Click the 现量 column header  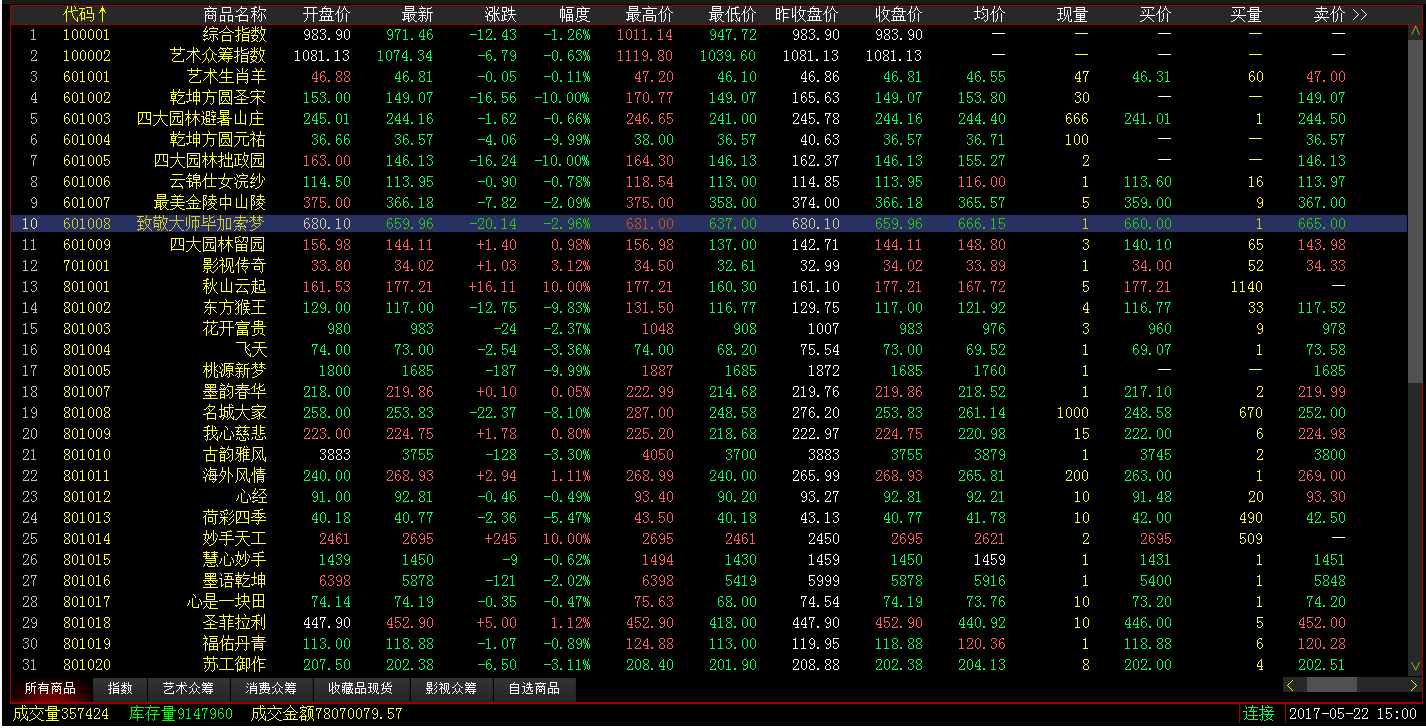tap(1072, 15)
